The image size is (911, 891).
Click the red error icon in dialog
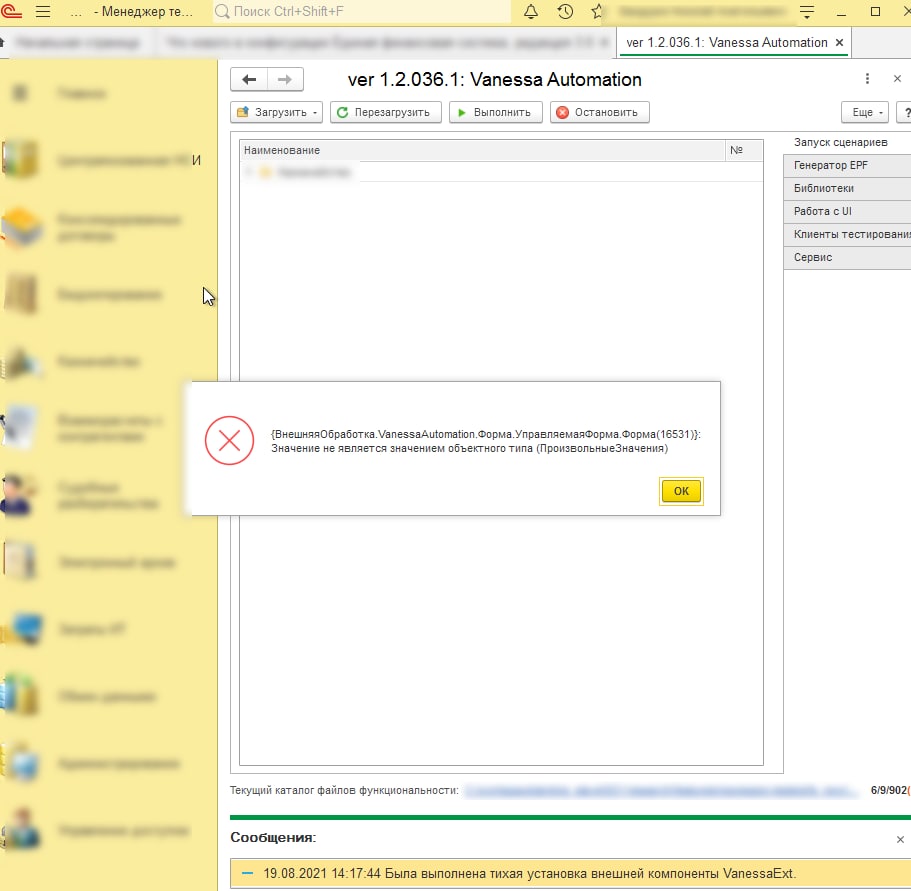[x=229, y=441]
